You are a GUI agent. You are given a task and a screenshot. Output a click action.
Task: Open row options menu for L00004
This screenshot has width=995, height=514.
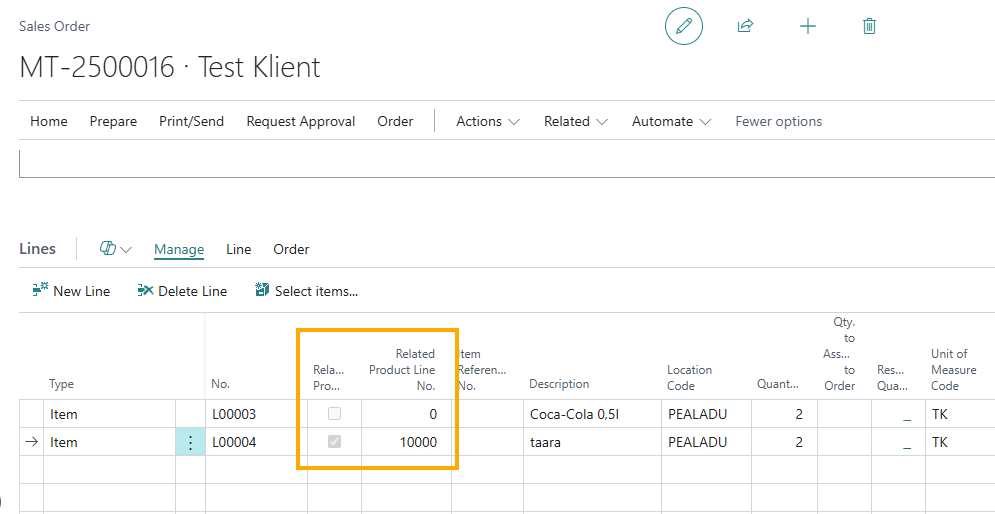tap(190, 442)
